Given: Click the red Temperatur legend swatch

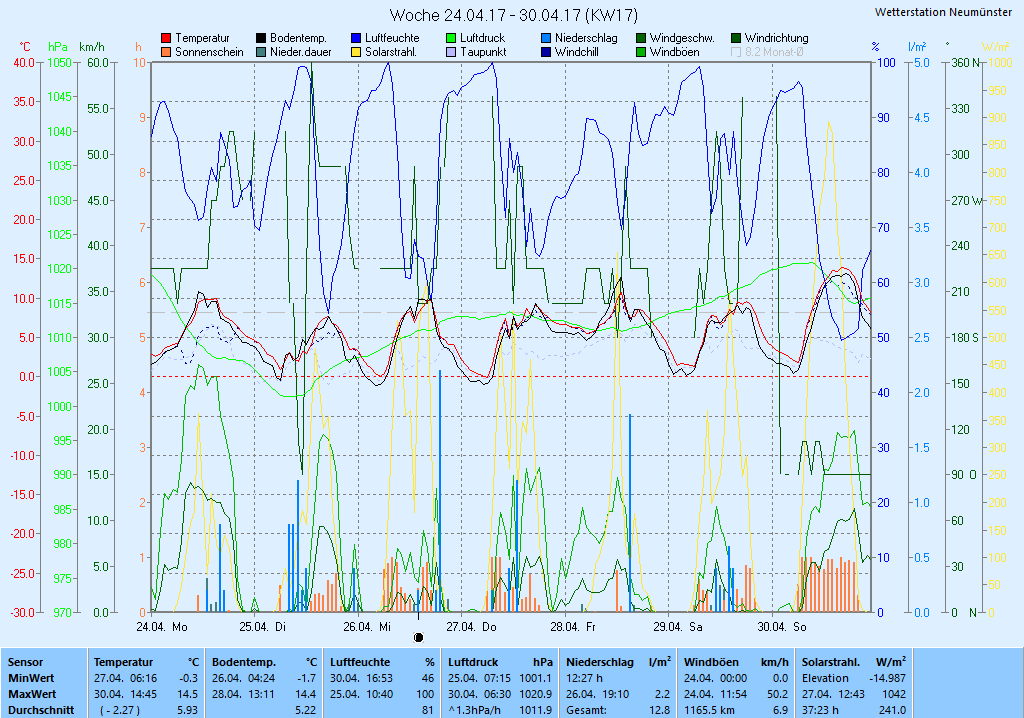Looking at the screenshot, I should point(166,39).
